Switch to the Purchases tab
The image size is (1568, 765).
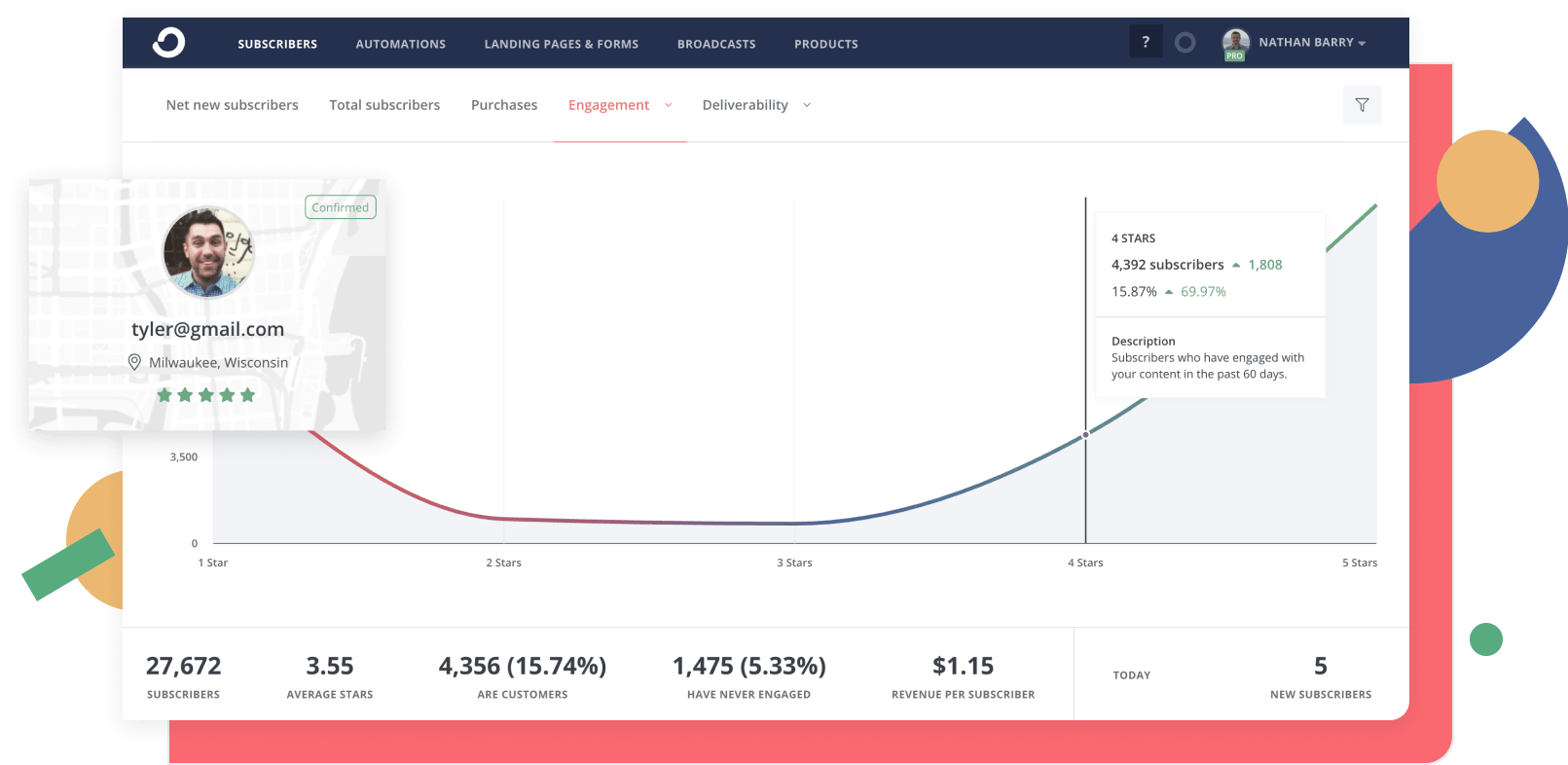[504, 105]
